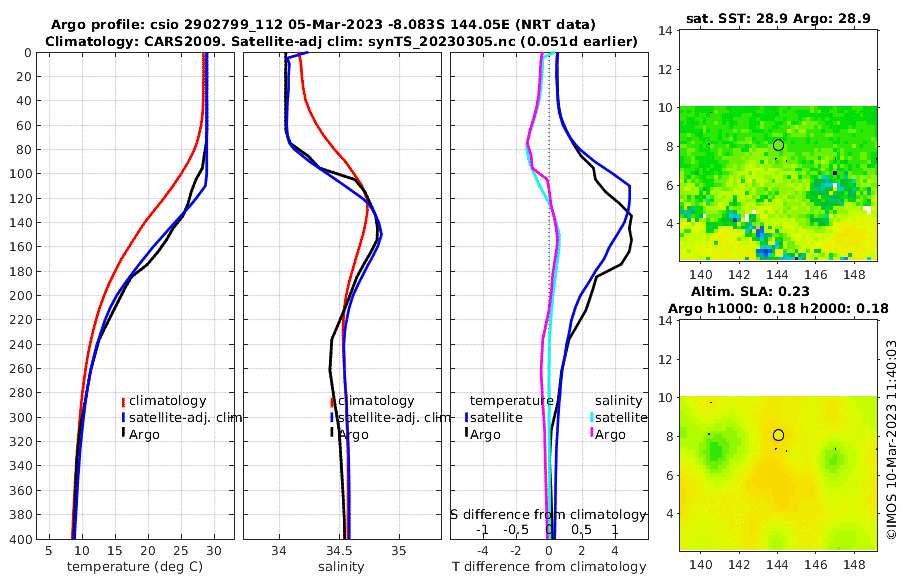
Task: Click the Climatology CARS2009 subtitle line
Action: point(342,41)
